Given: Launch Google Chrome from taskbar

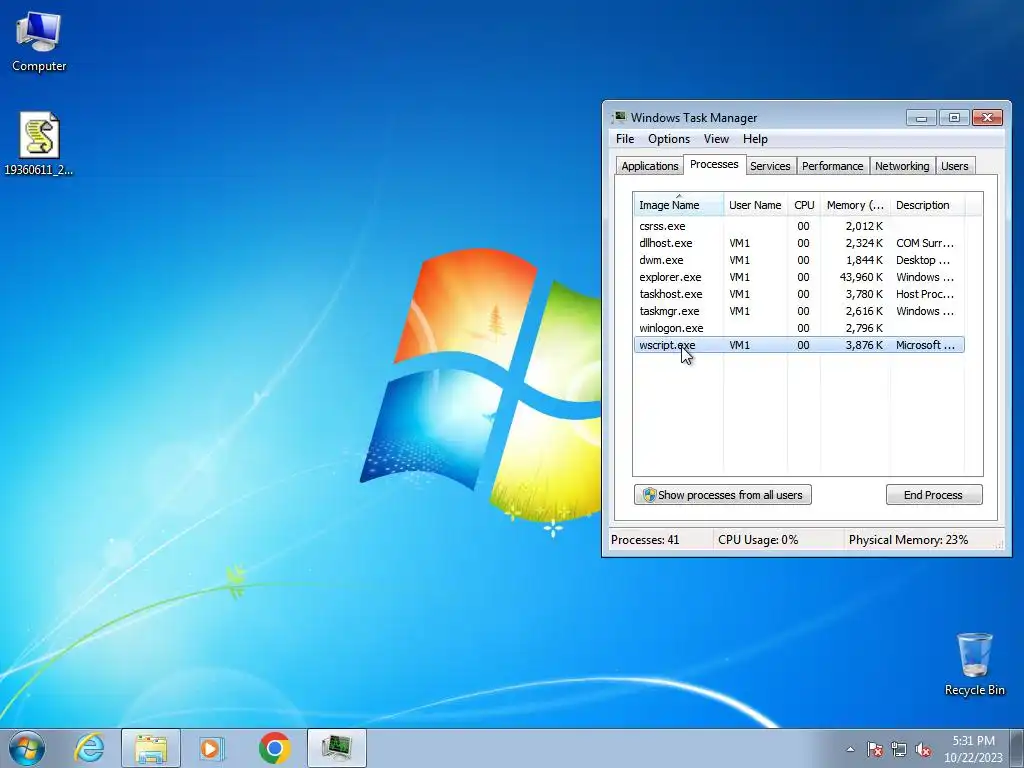Looking at the screenshot, I should click(x=274, y=748).
